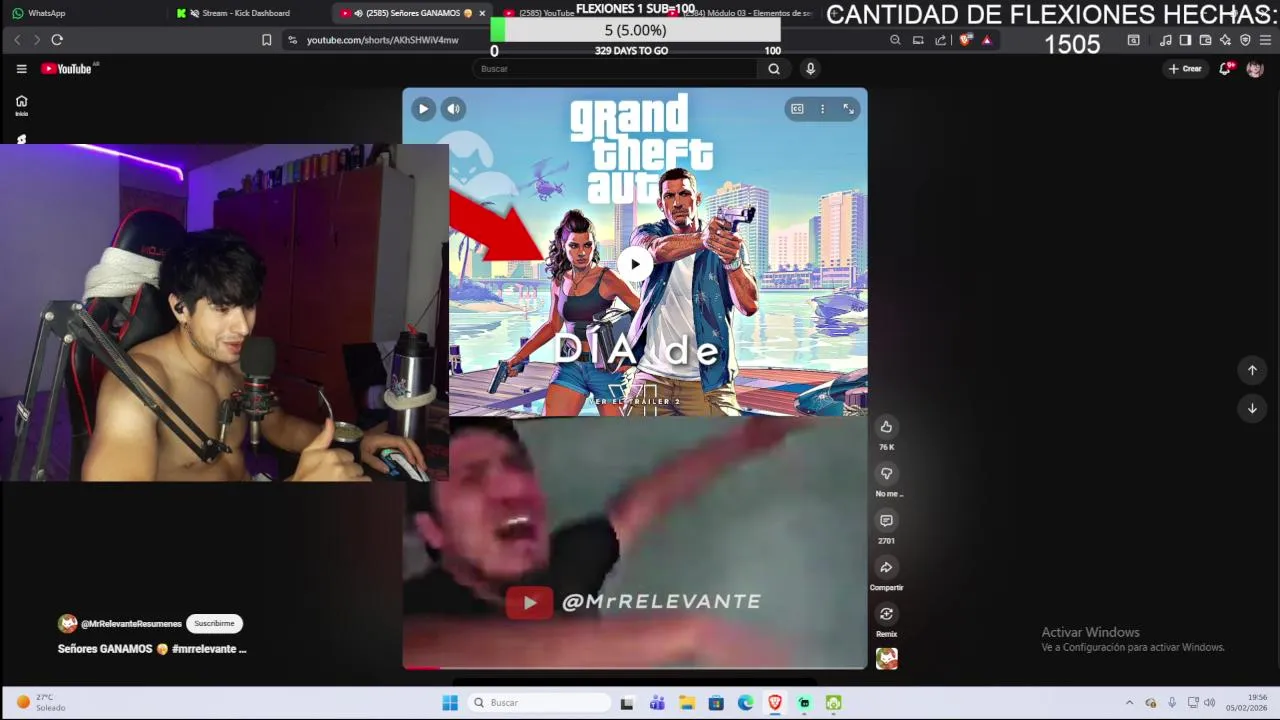Go to next Short with down arrow

(x=1252, y=408)
